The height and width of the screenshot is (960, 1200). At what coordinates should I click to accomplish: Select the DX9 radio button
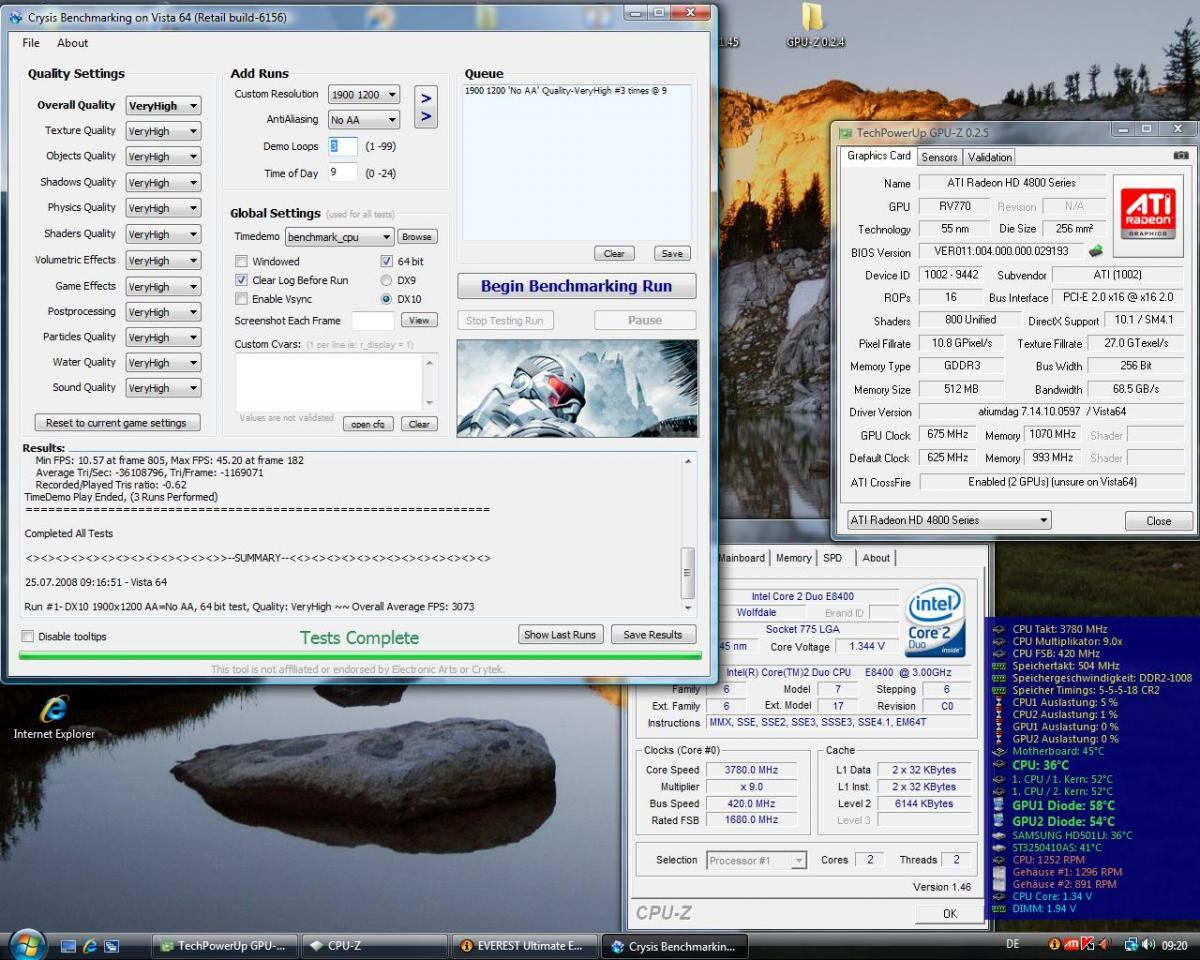tap(386, 280)
